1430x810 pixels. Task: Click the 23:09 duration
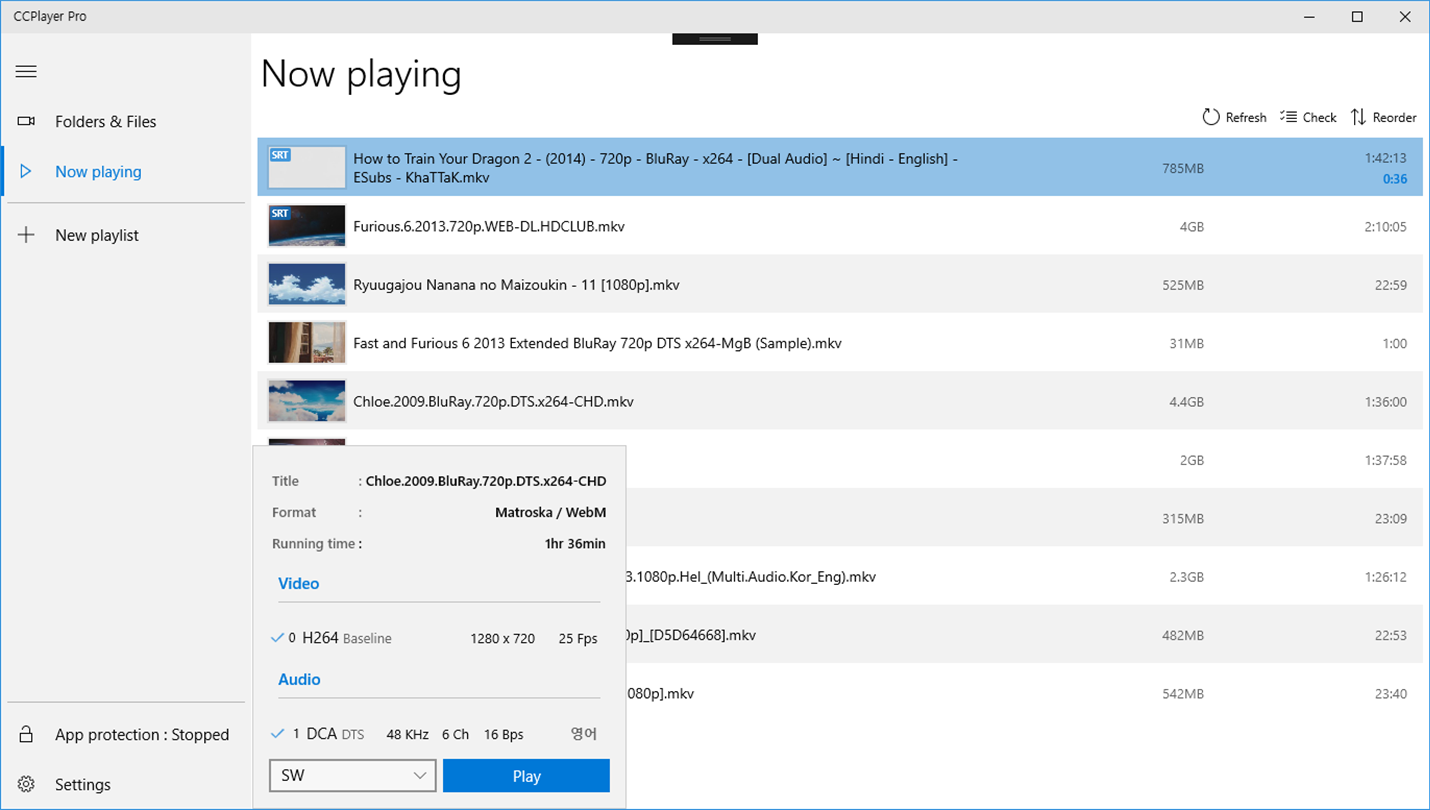pos(1391,518)
